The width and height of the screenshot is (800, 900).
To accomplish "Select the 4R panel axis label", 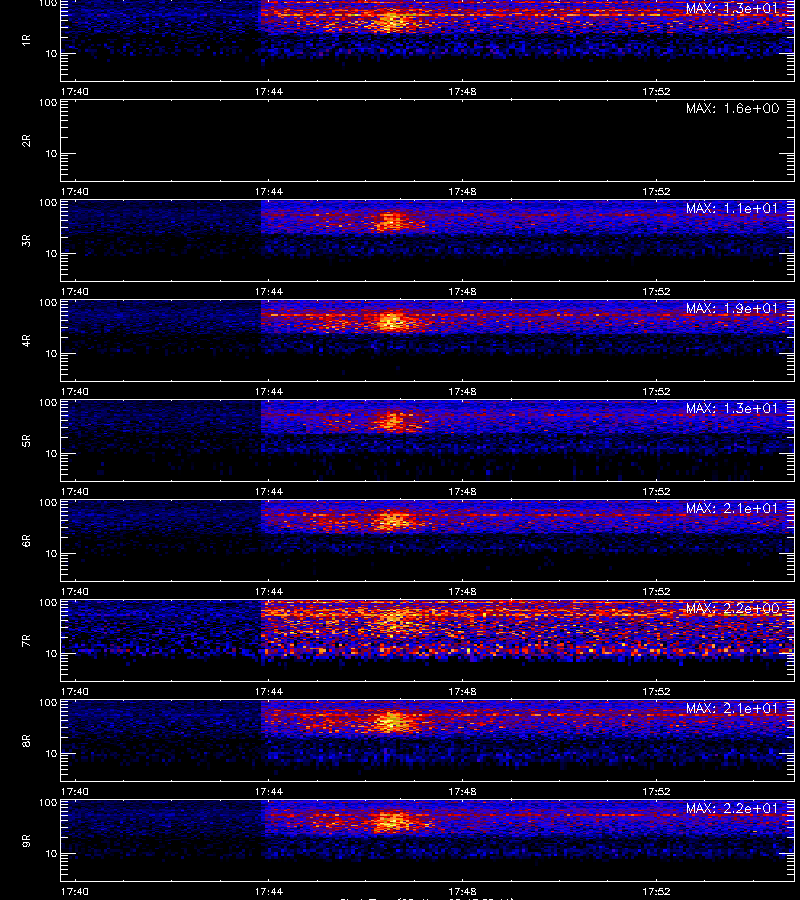I will (26, 340).
